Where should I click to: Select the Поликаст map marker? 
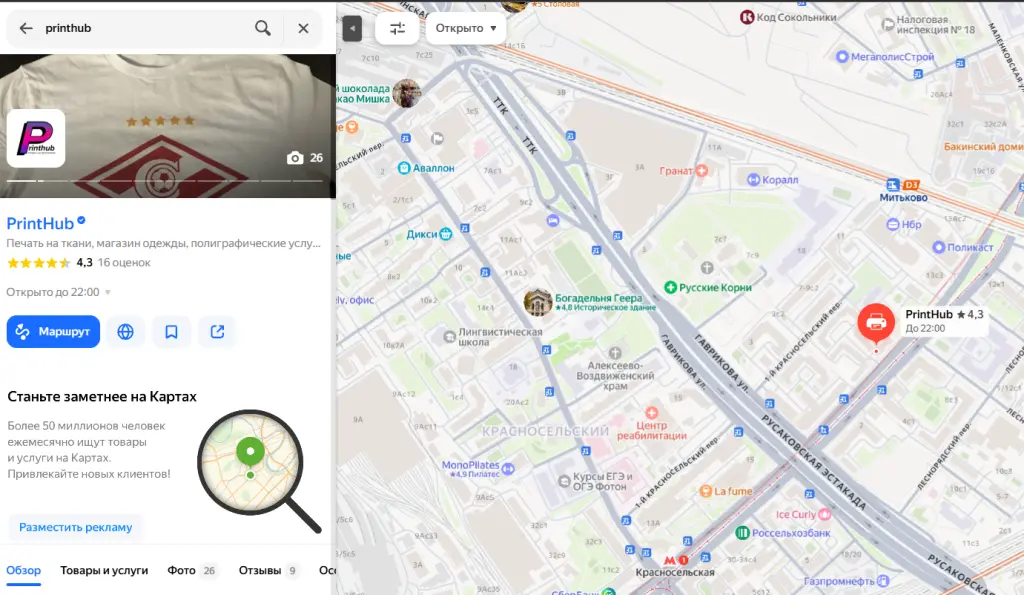pyautogui.click(x=938, y=247)
